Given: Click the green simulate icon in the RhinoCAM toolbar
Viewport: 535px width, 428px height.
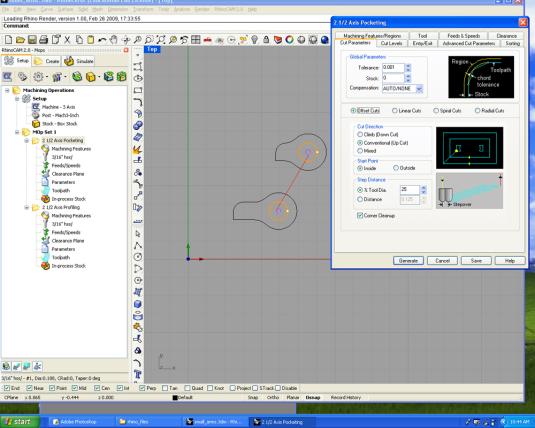Looking at the screenshot, I should pos(77,76).
